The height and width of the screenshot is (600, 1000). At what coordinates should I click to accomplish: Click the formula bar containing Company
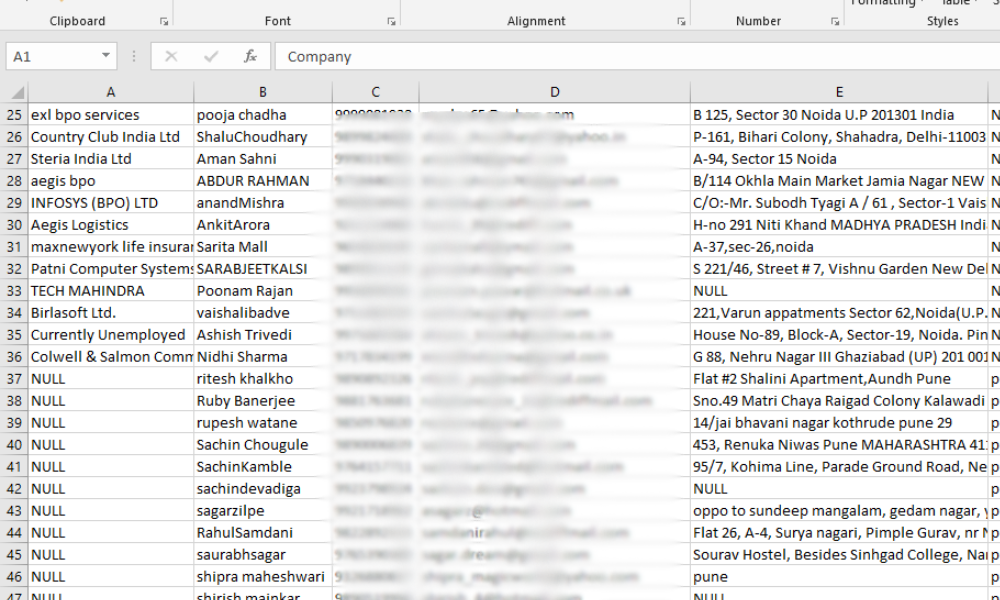(638, 57)
